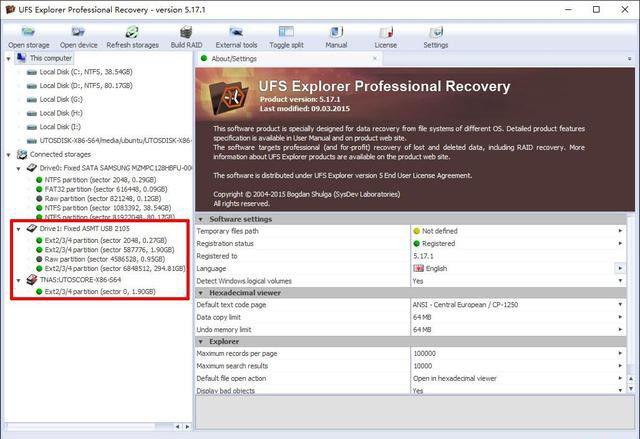The height and width of the screenshot is (439, 640).
Task: Select Local Disk (G:)
Action: (x=55, y=100)
